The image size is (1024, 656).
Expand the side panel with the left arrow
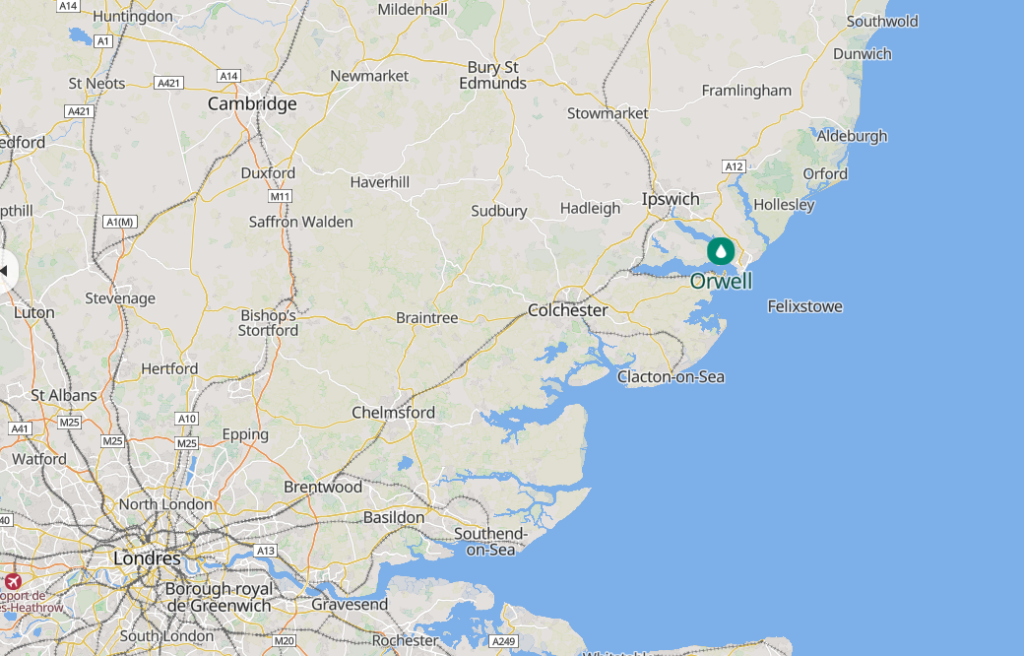4,271
